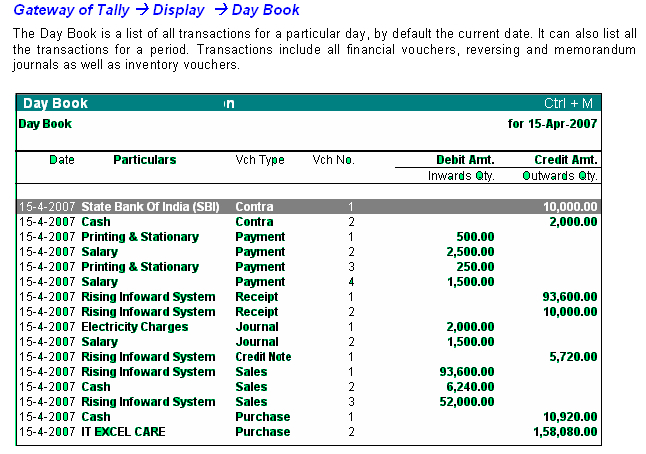Click the Credit Amt. column header
The height and width of the screenshot is (454, 646).
(x=566, y=160)
